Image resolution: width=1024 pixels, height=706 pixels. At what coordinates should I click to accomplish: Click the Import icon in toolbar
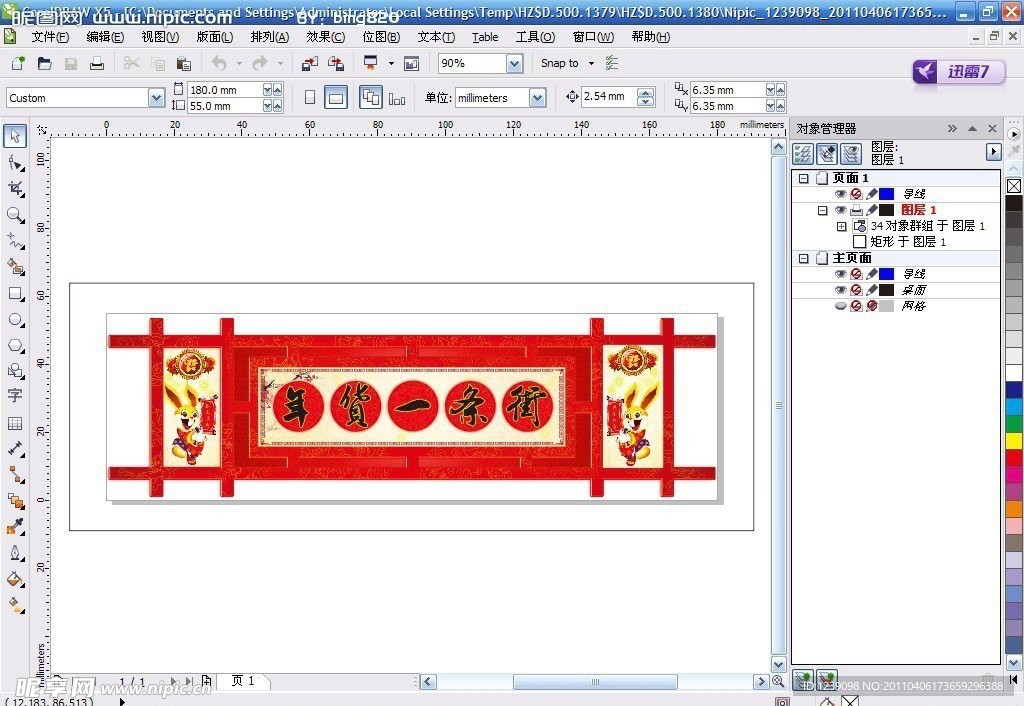310,63
